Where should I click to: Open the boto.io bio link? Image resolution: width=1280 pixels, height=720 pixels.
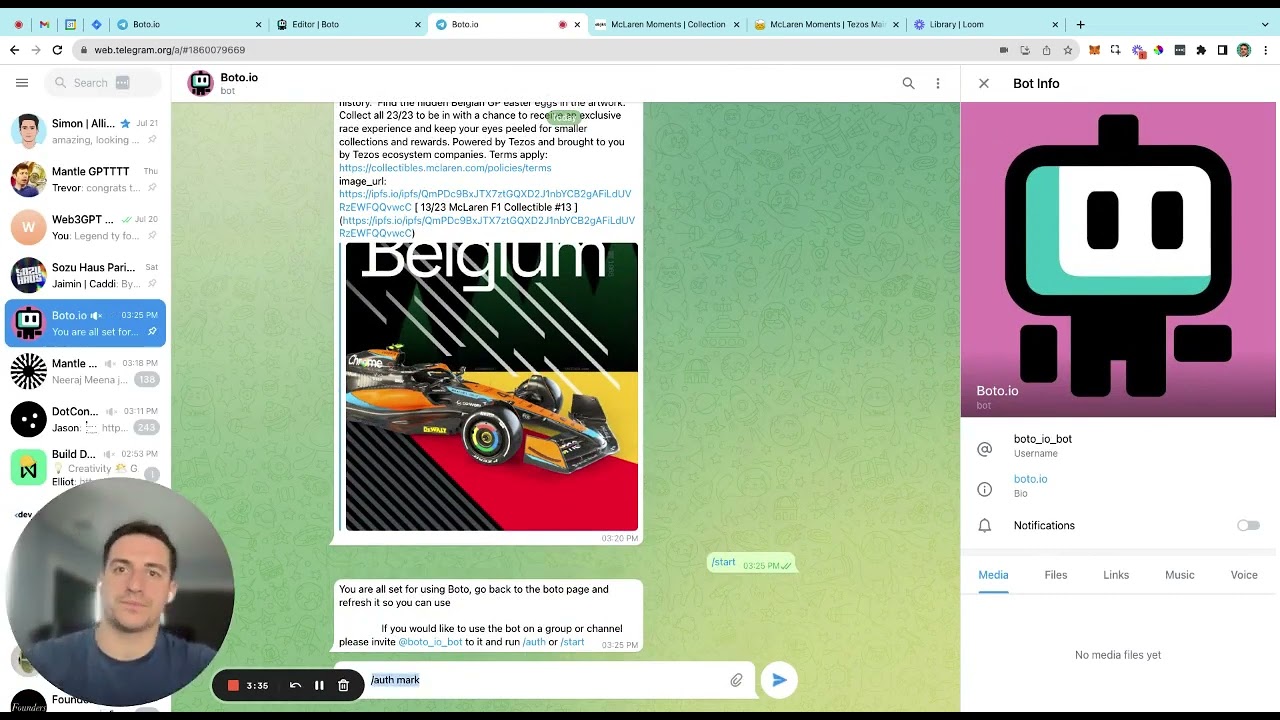coord(1030,479)
